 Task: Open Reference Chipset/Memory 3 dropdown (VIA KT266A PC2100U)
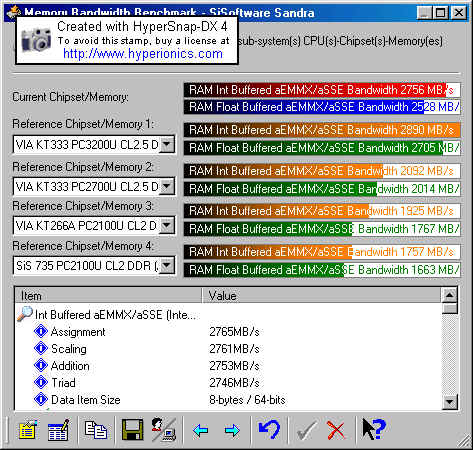click(x=167, y=226)
